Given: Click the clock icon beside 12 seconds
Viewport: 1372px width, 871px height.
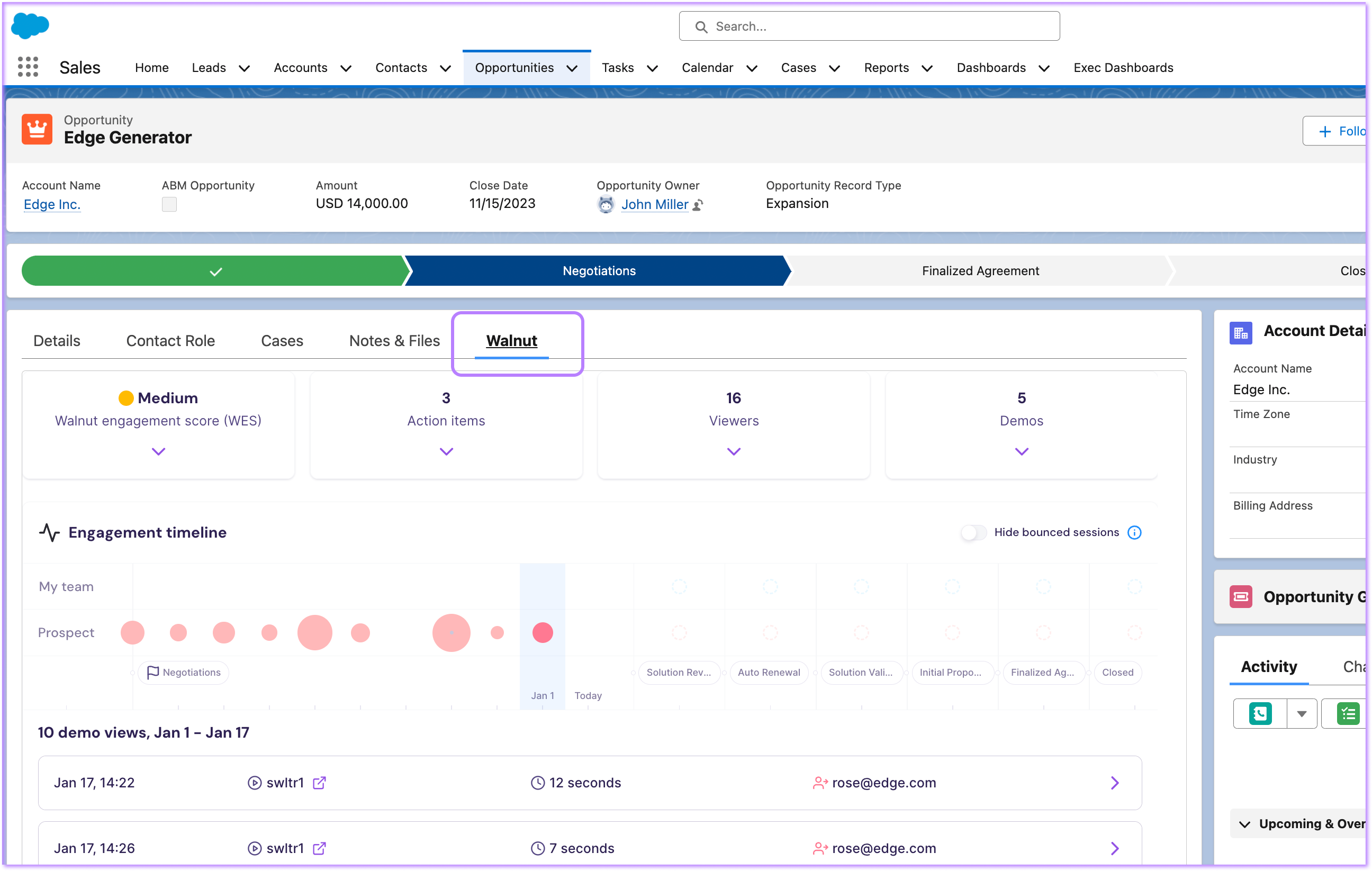Looking at the screenshot, I should tap(538, 783).
